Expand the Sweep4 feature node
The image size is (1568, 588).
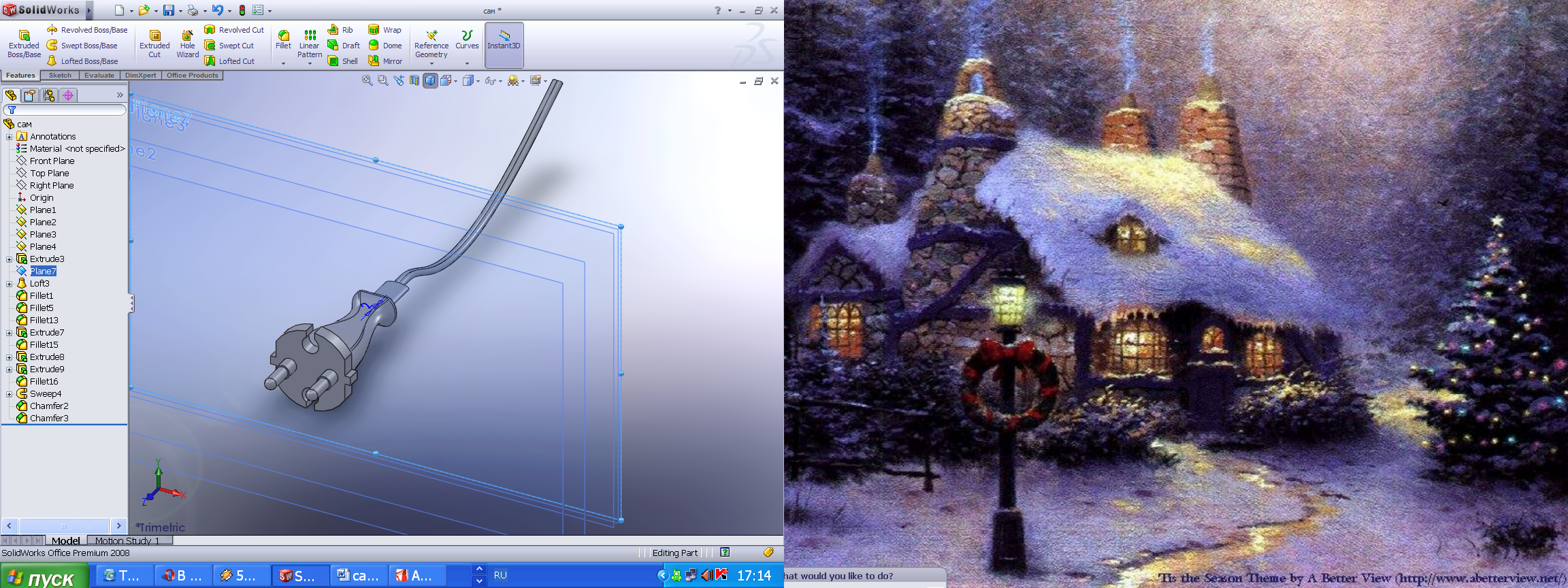tap(9, 394)
